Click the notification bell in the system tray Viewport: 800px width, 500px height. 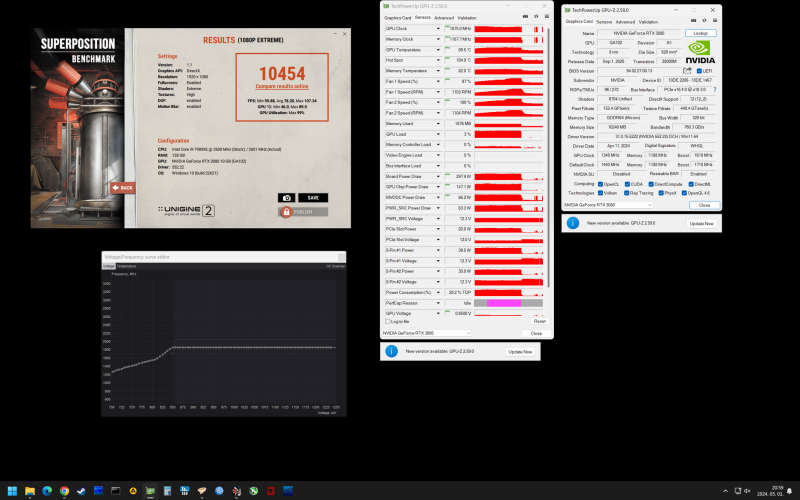[789, 491]
